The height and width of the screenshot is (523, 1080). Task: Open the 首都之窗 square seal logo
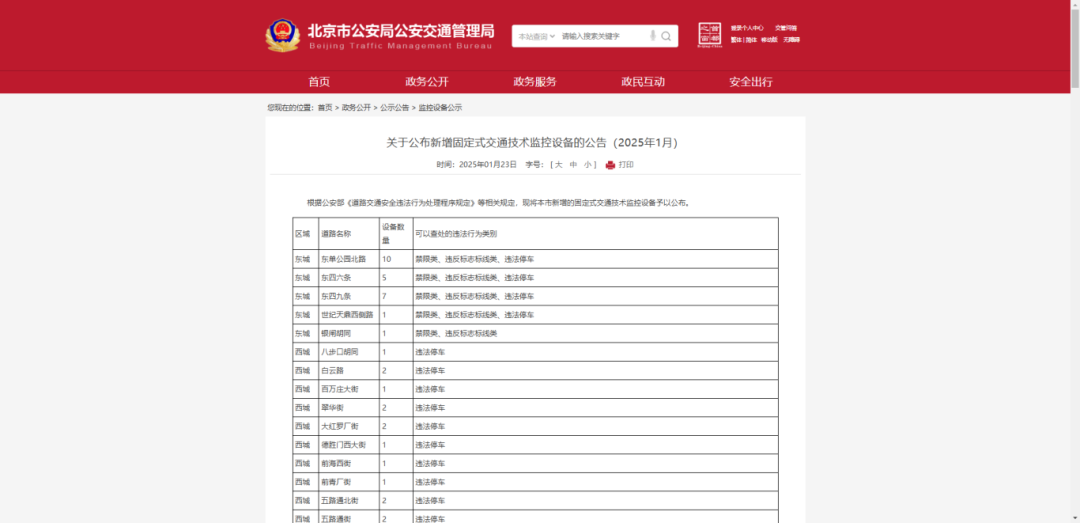click(x=709, y=35)
